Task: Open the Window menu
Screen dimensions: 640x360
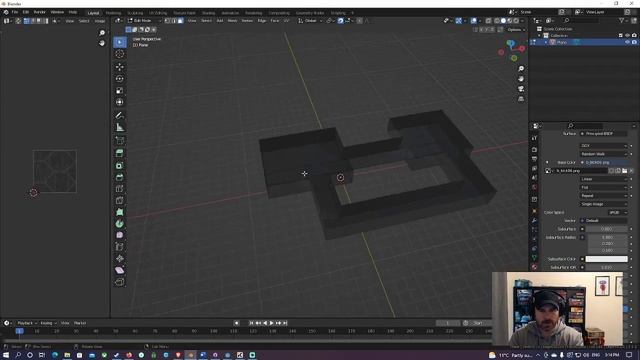Action: click(57, 12)
